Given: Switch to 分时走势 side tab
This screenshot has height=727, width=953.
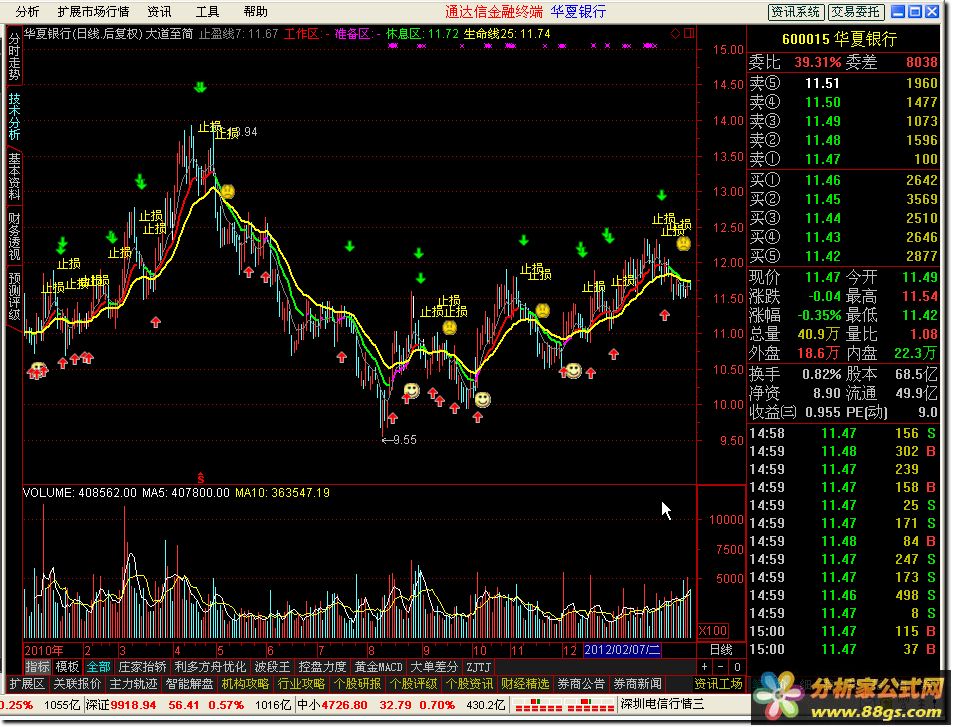Looking at the screenshot, I should (x=14, y=57).
